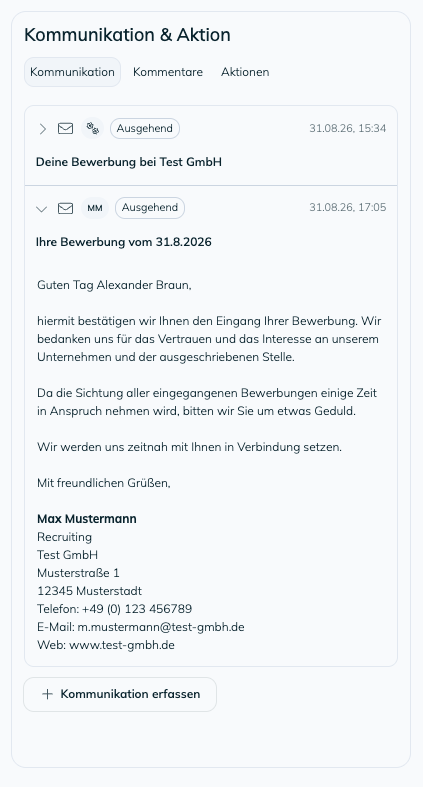
Task: Click the Kommunikation erfassen button
Action: 120,694
